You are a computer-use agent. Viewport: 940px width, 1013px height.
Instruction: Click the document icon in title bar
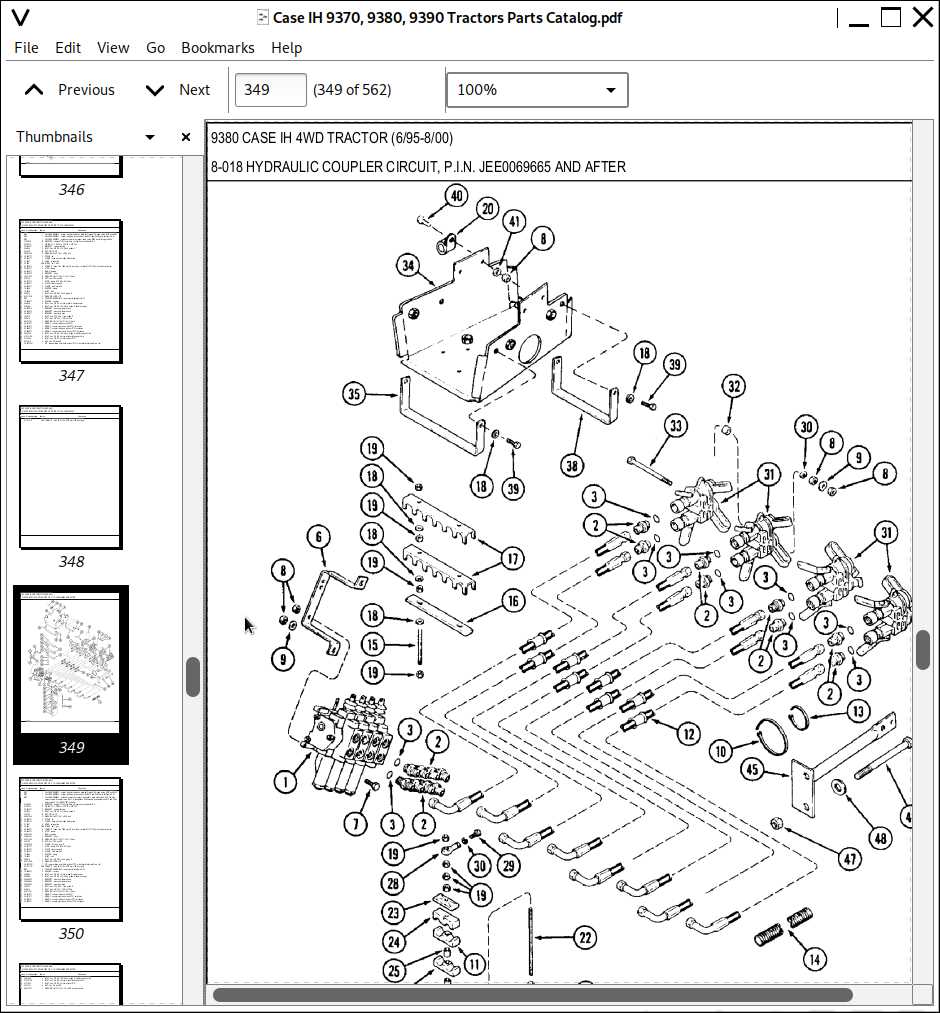click(x=262, y=17)
